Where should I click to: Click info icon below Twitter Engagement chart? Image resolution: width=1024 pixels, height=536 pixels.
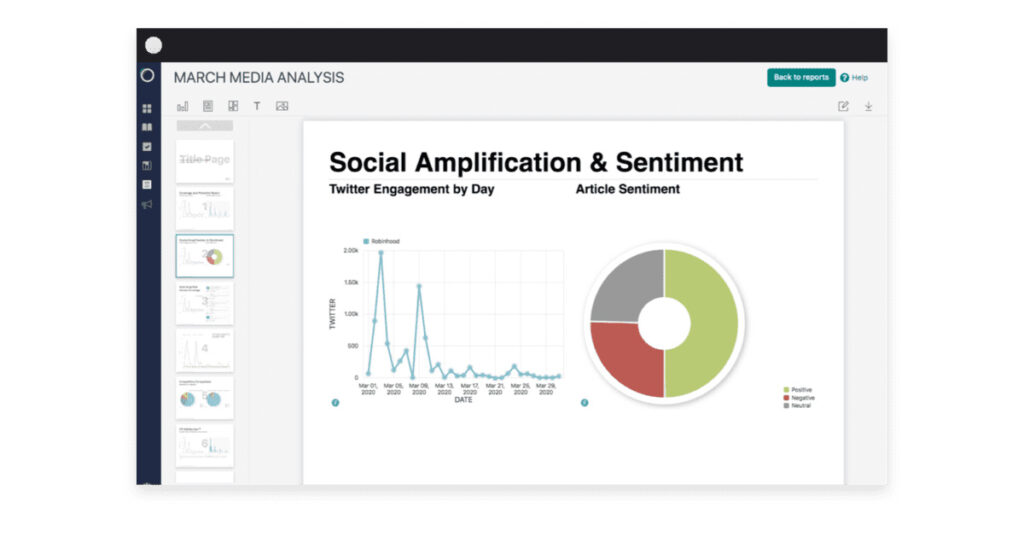coord(335,403)
